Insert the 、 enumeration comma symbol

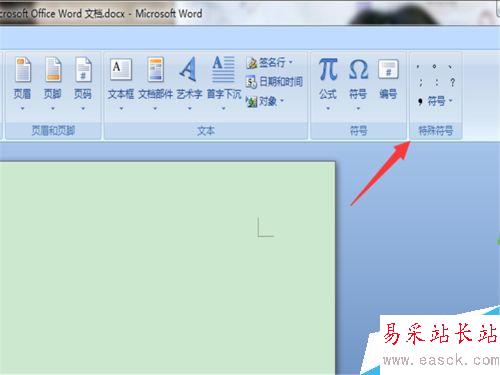[451, 66]
